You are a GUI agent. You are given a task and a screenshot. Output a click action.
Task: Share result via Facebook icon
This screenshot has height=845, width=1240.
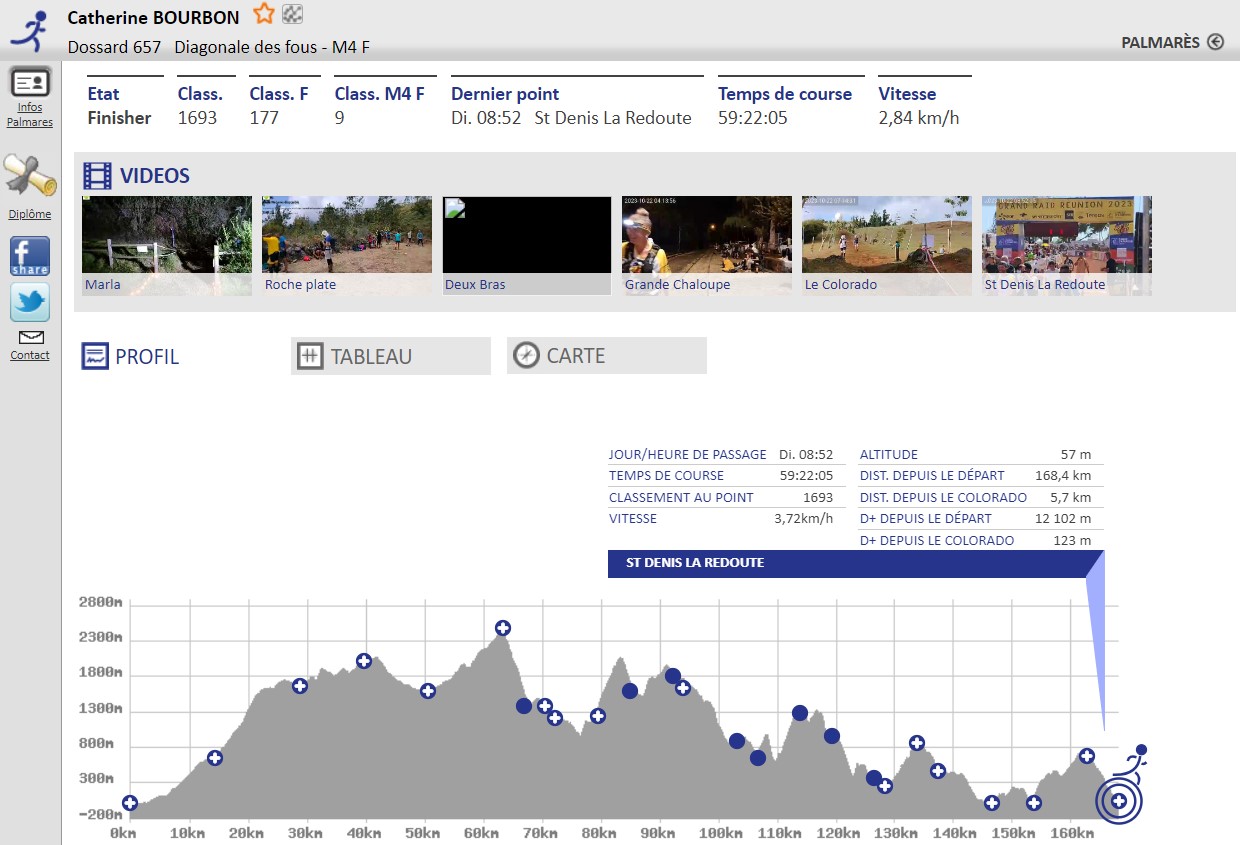click(x=30, y=256)
